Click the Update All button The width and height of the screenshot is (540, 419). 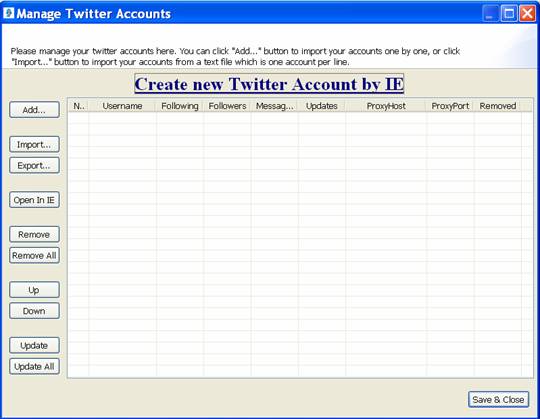pyautogui.click(x=34, y=366)
